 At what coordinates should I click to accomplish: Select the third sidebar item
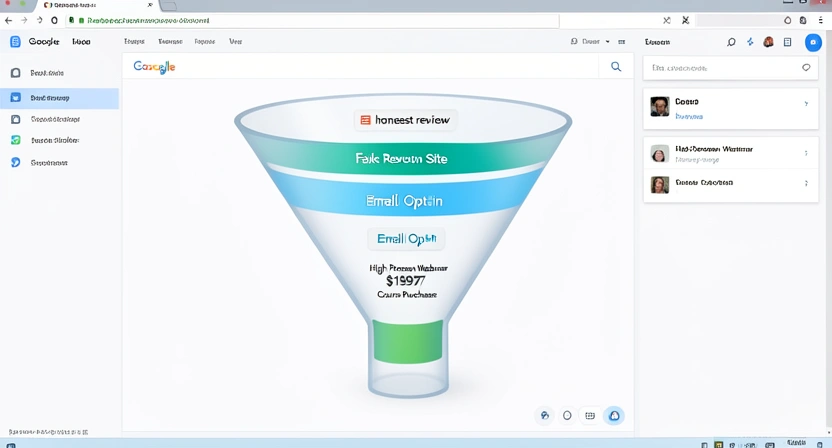pyautogui.click(x=59, y=119)
